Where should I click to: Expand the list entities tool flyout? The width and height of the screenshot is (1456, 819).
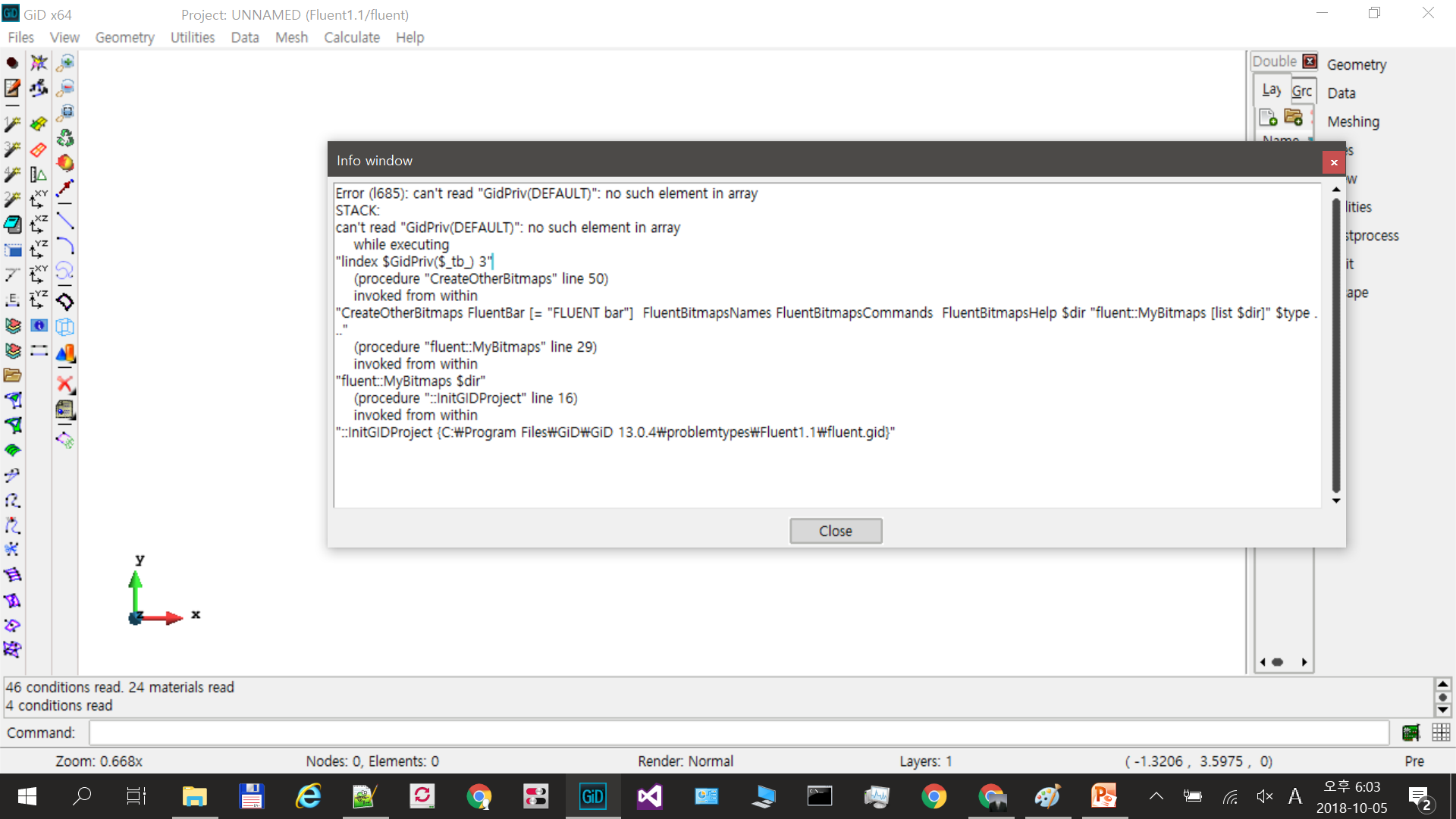(x=65, y=410)
